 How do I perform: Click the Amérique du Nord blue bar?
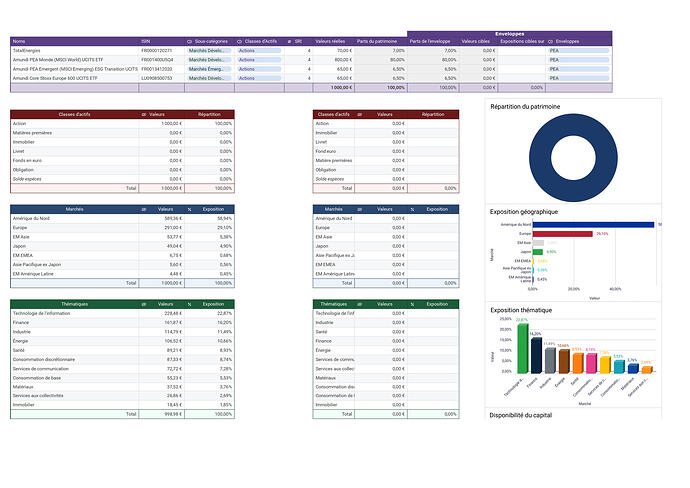(593, 225)
